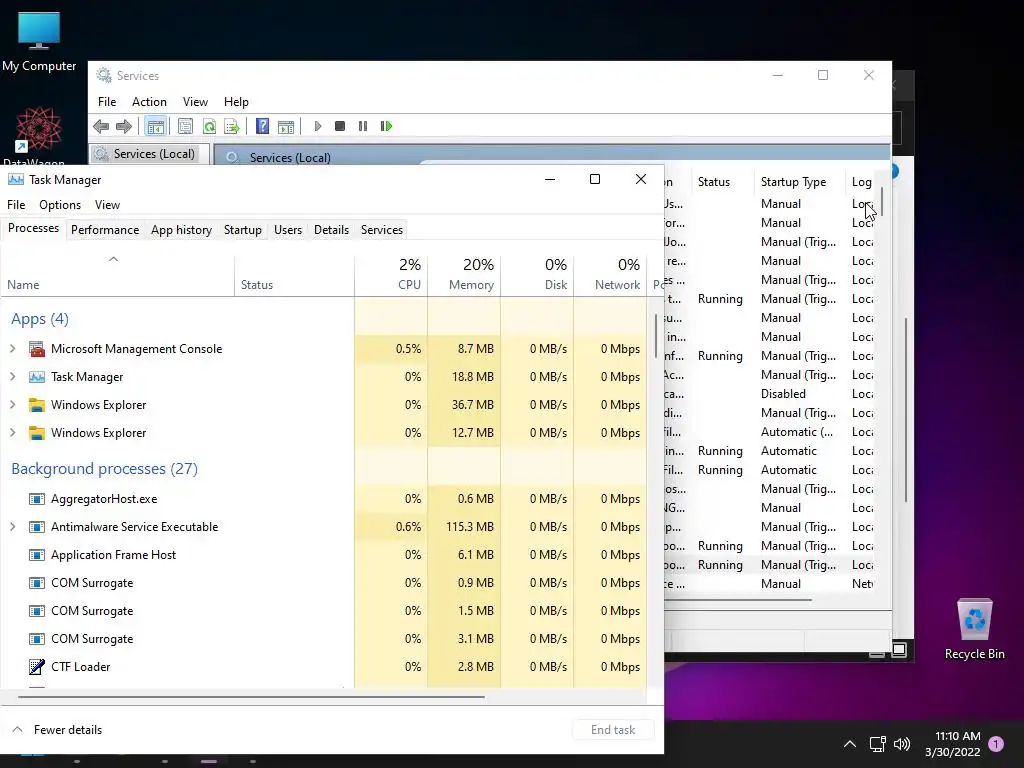1024x768 pixels.
Task: Click the Forward arrow in Services toolbar
Action: pos(124,126)
